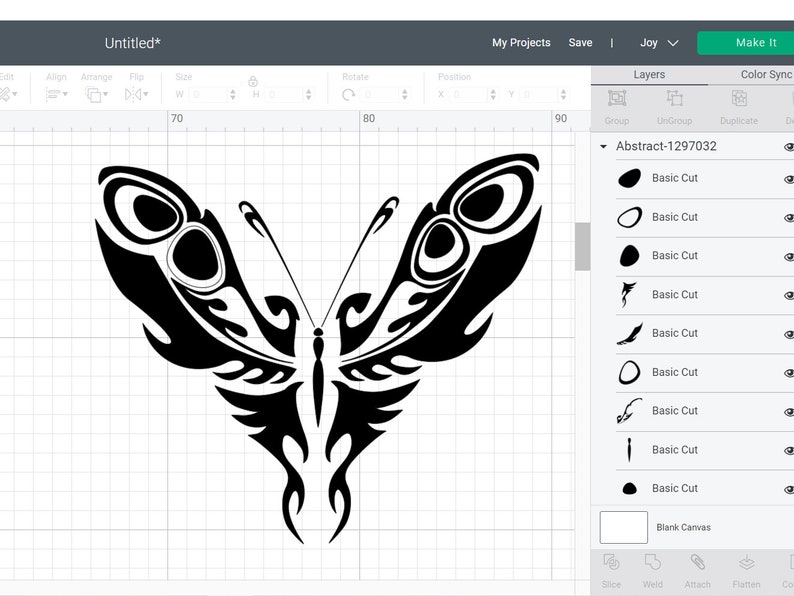Switch to the Layers tab

(649, 75)
